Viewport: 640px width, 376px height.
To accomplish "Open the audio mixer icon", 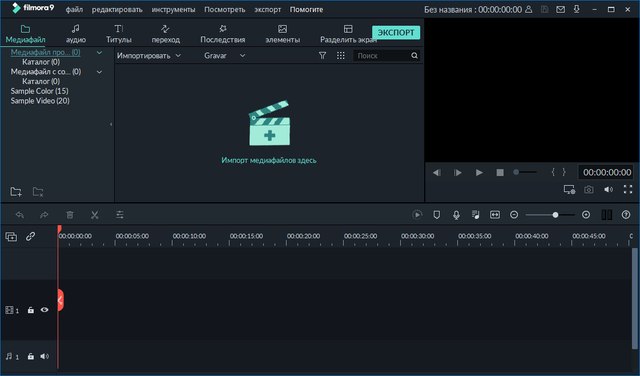I will tap(476, 215).
